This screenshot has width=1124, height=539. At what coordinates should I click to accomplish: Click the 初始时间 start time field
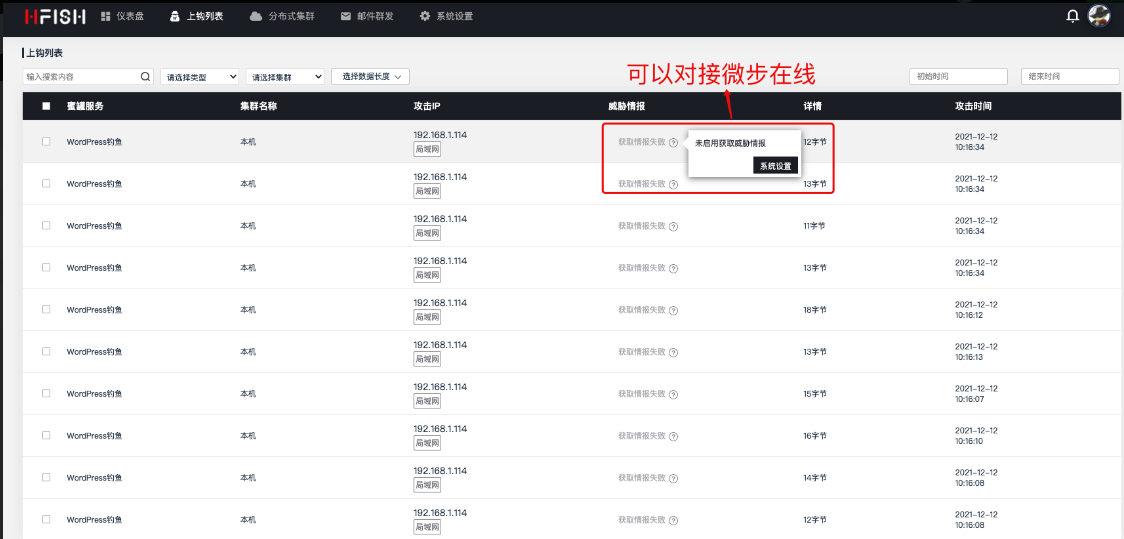pyautogui.click(x=959, y=77)
